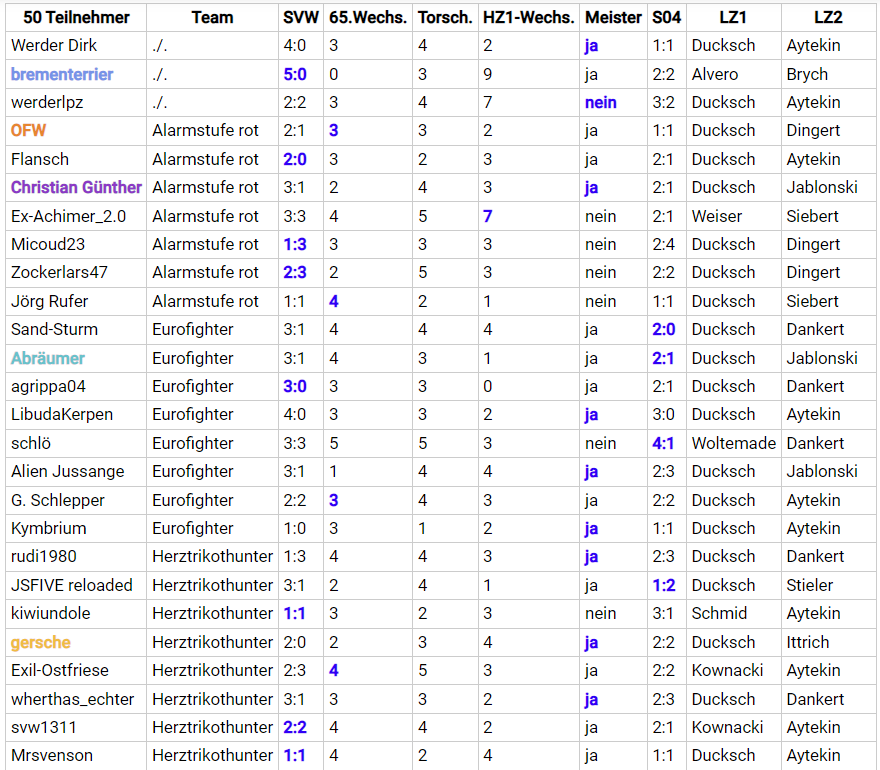Click the 'Meister' column header
Viewport: 880px width, 770px height.
tap(613, 17)
